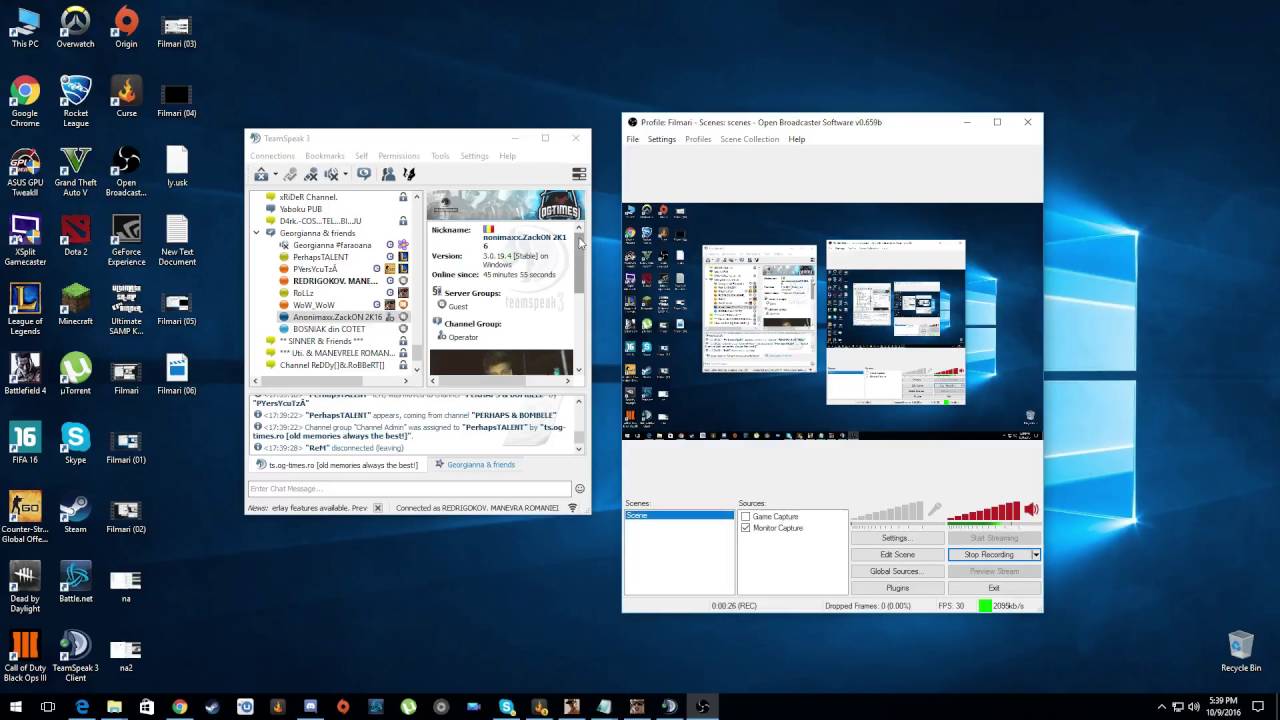Image resolution: width=1280 pixels, height=720 pixels.
Task: Click Edit Scene button
Action: (897, 555)
